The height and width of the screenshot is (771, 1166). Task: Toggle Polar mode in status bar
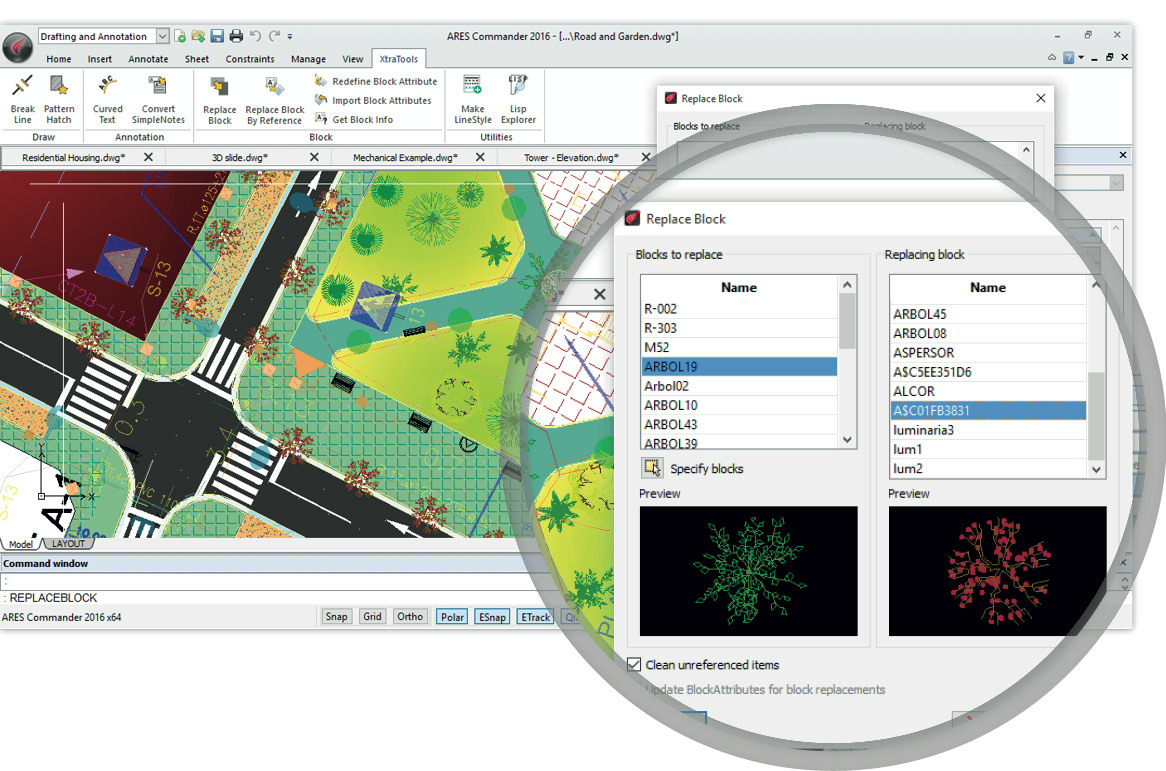coord(452,617)
